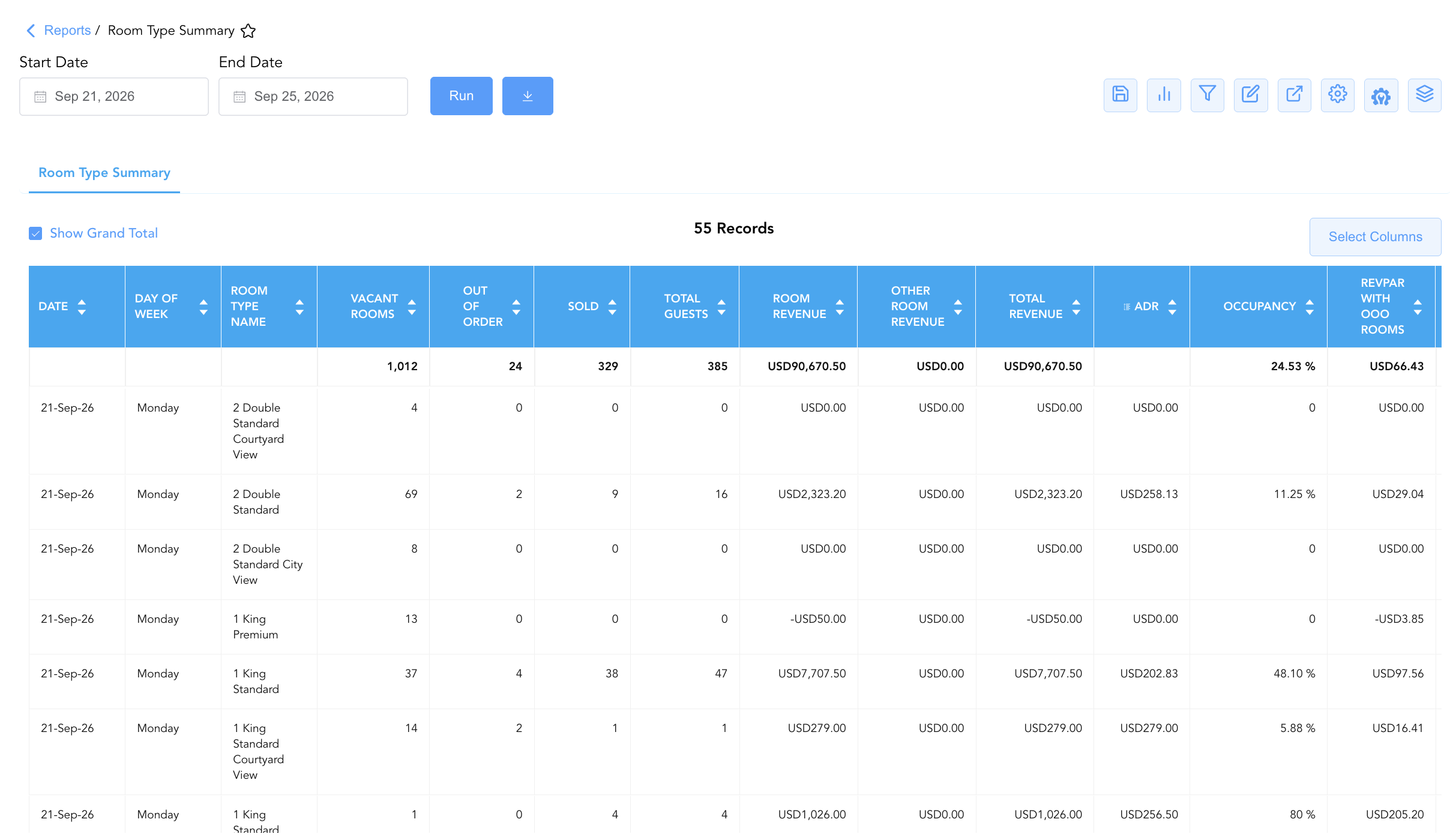1450x840 pixels.
Task: Sort by the DATE column
Action: click(x=82, y=307)
